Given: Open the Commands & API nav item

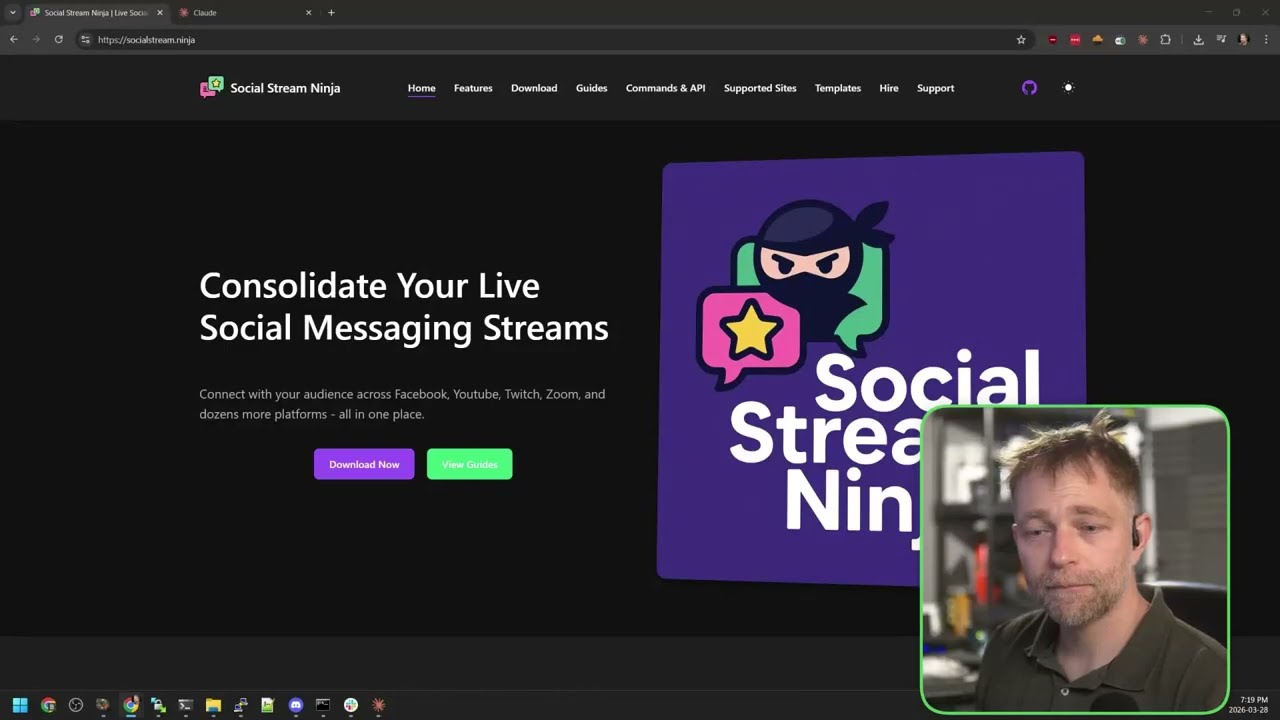Looking at the screenshot, I should click(665, 88).
